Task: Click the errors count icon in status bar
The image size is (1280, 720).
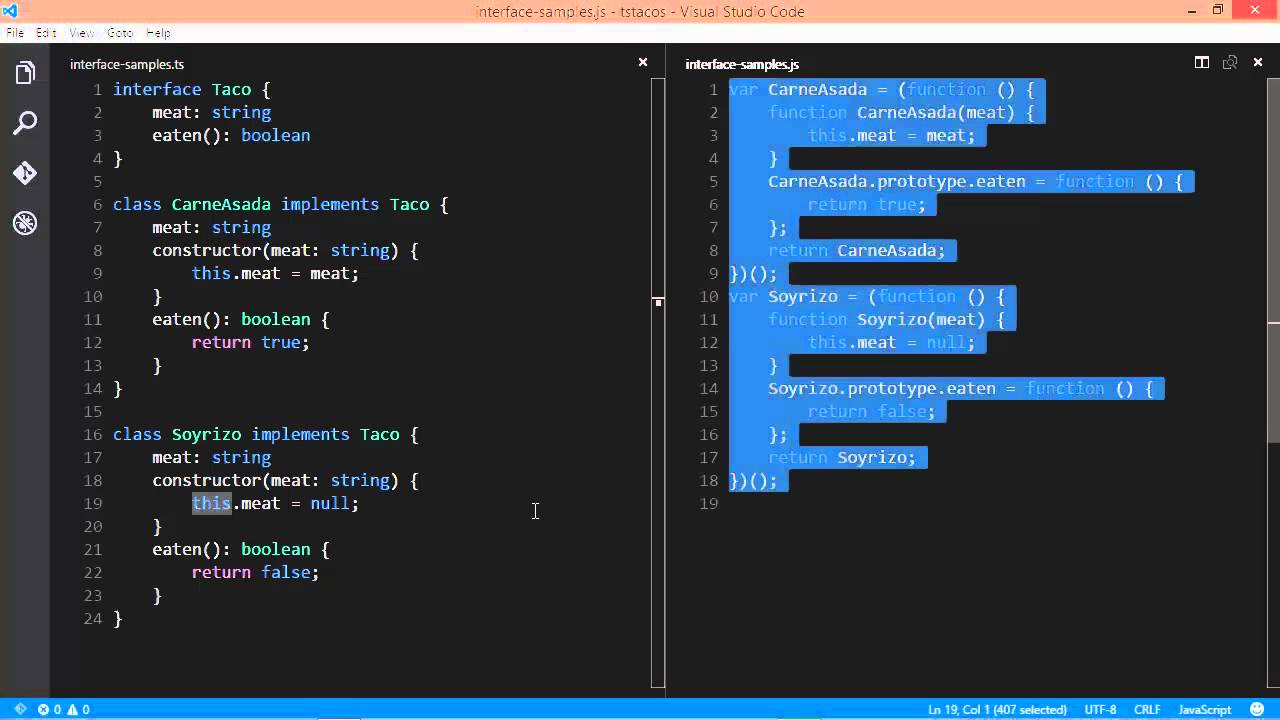Action: click(49, 709)
